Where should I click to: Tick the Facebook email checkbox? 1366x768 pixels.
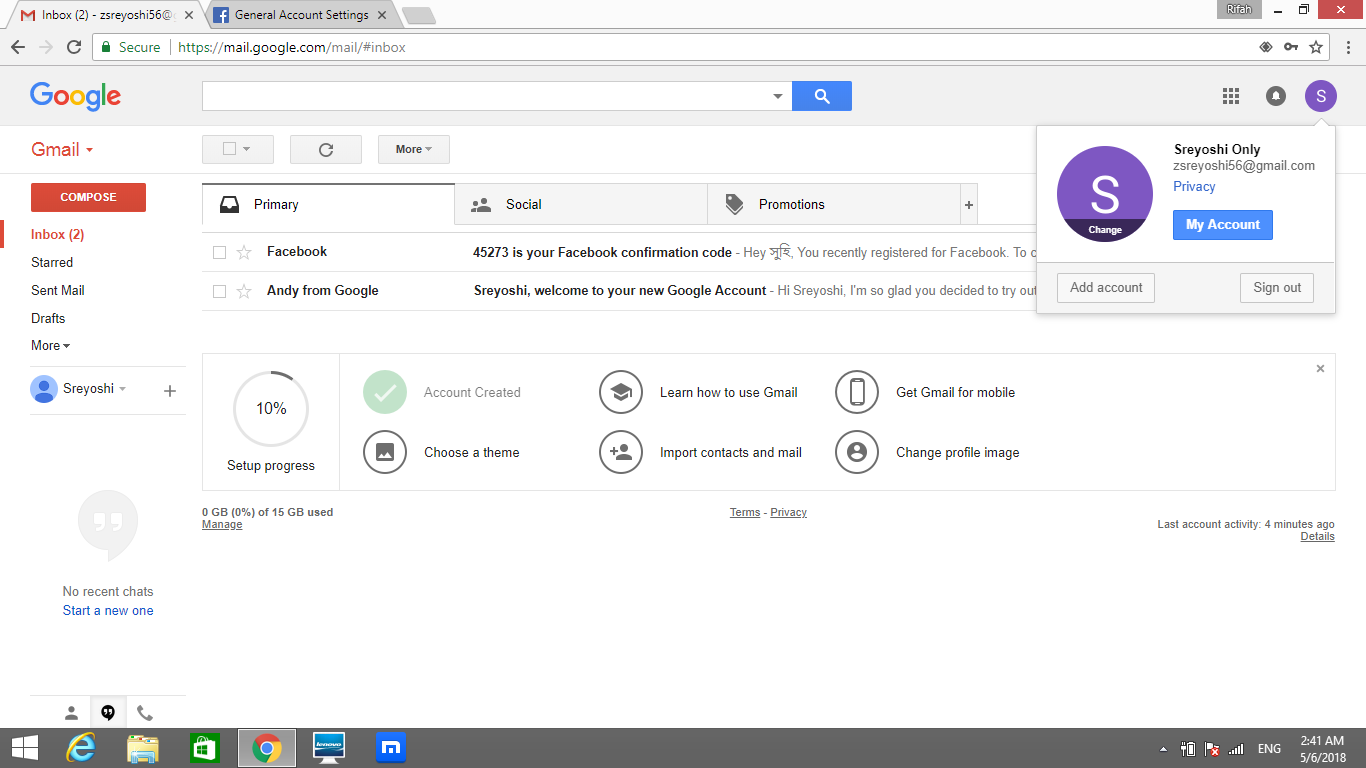[219, 252]
